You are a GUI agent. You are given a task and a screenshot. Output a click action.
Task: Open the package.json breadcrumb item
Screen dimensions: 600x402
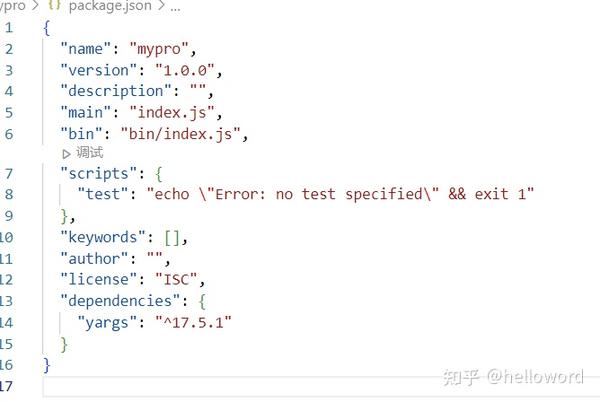[x=110, y=5]
